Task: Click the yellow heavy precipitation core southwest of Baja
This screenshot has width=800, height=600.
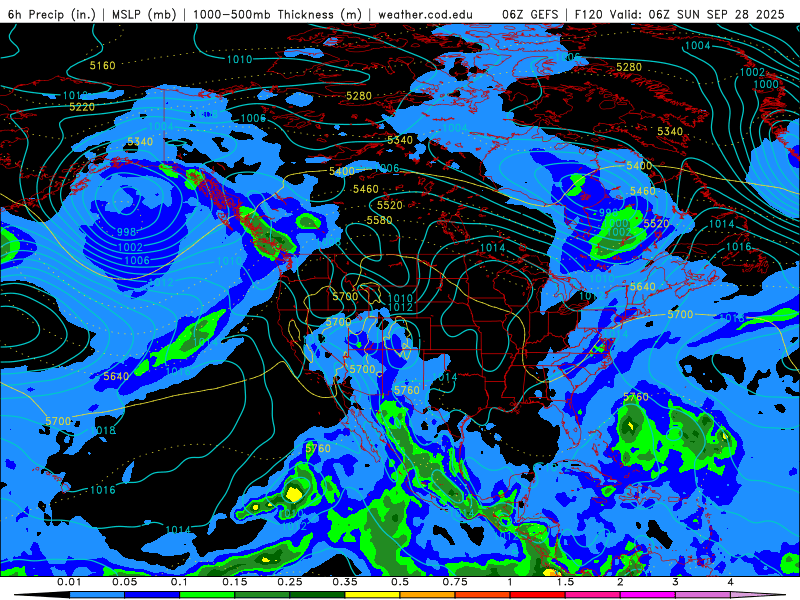Action: click(293, 494)
